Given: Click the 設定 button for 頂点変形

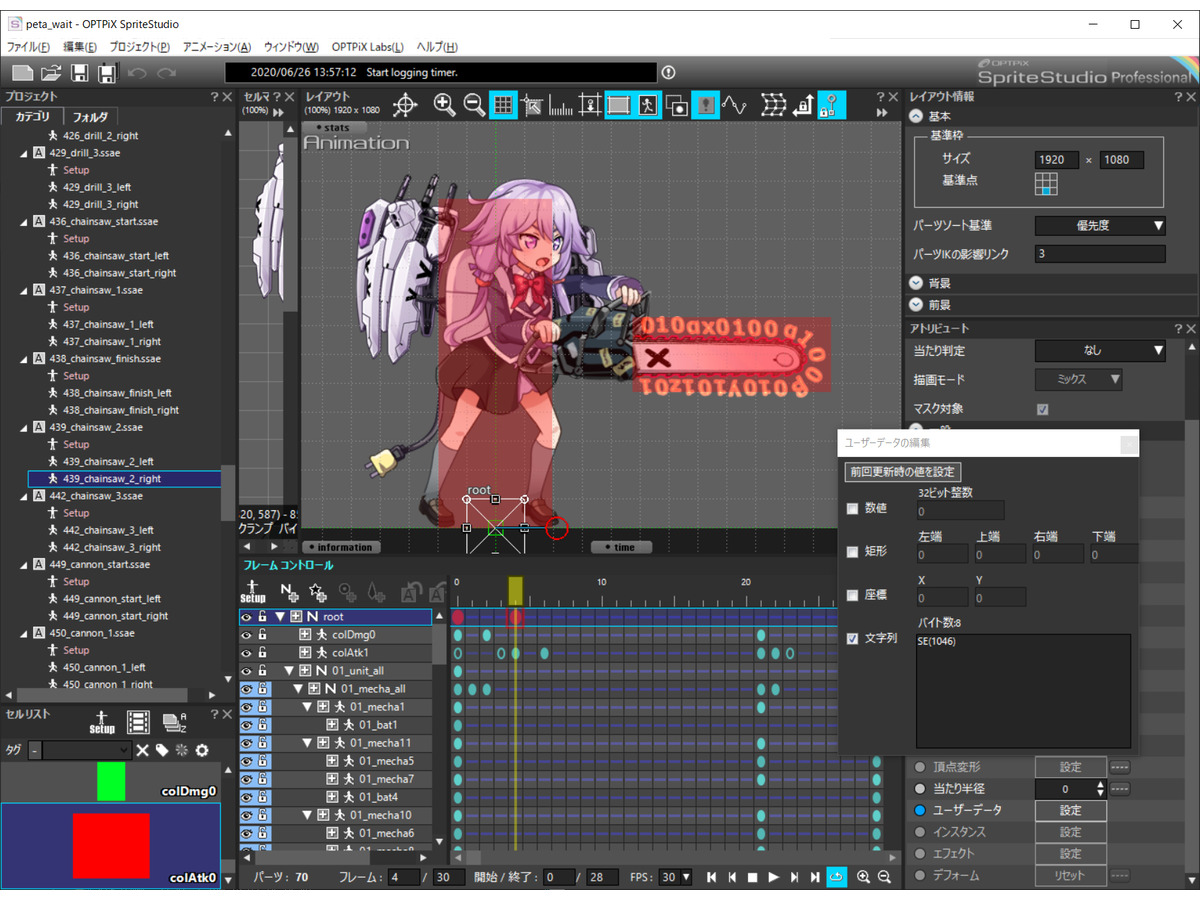Looking at the screenshot, I should [x=1071, y=767].
